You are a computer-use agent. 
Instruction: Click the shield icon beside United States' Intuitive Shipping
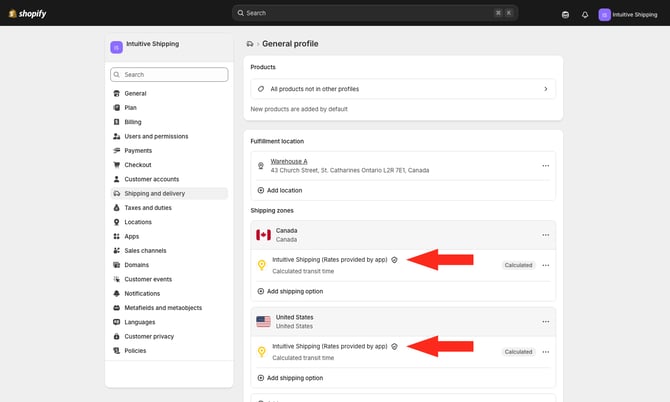(x=394, y=347)
